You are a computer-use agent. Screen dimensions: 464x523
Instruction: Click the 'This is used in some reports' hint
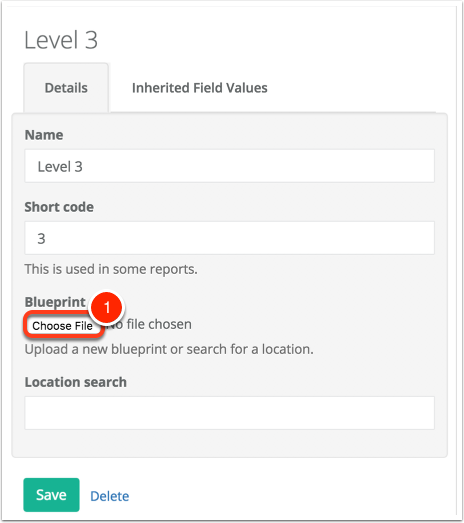click(111, 269)
